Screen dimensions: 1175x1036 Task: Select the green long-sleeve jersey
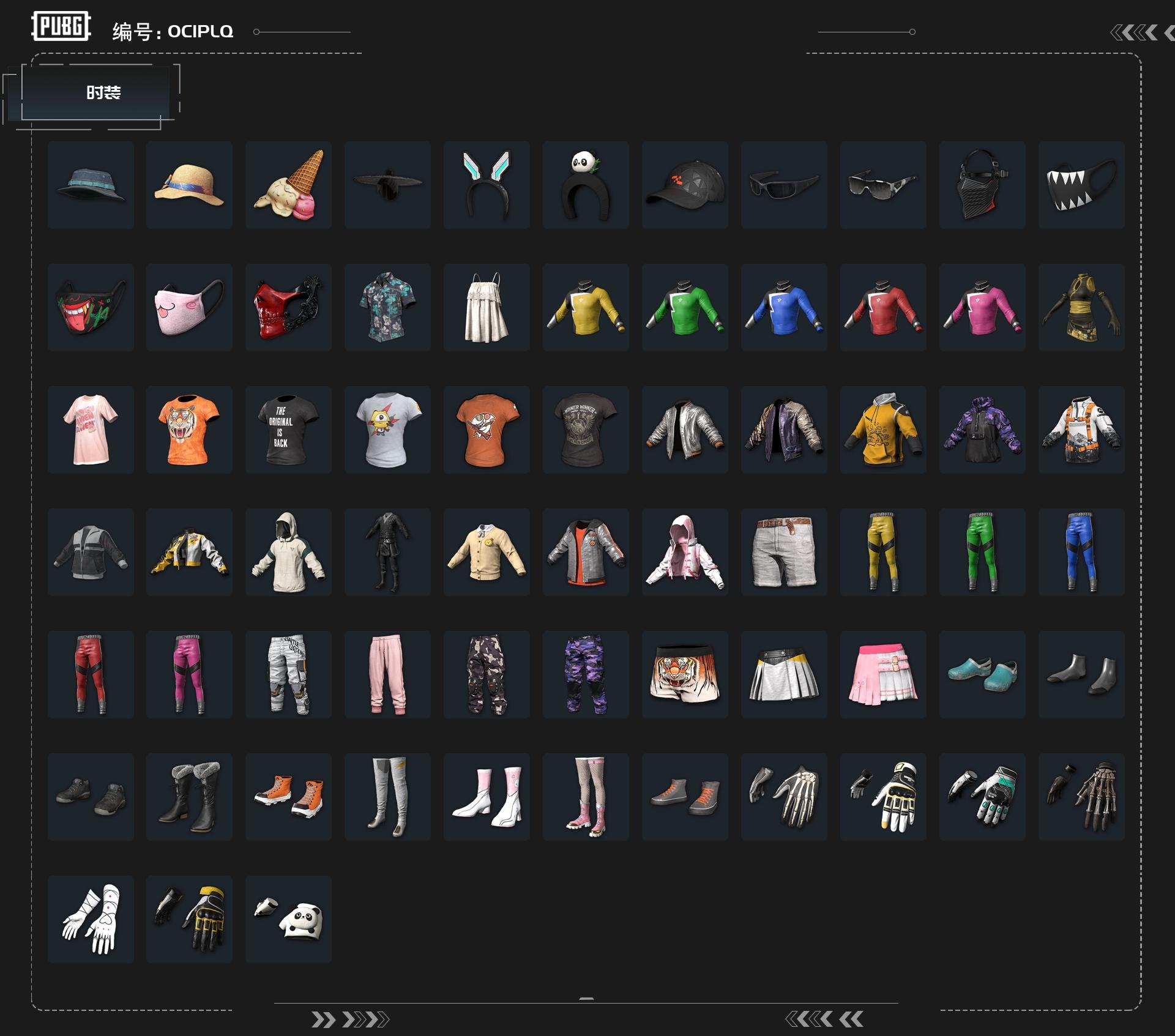(685, 307)
